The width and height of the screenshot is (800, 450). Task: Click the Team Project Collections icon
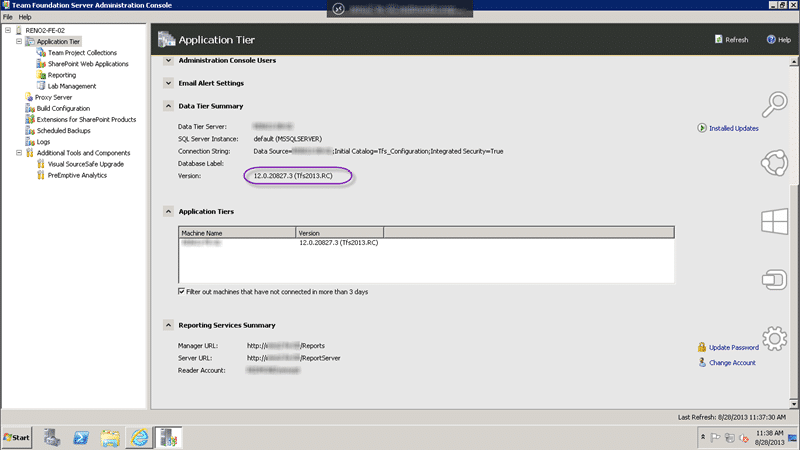coord(41,53)
